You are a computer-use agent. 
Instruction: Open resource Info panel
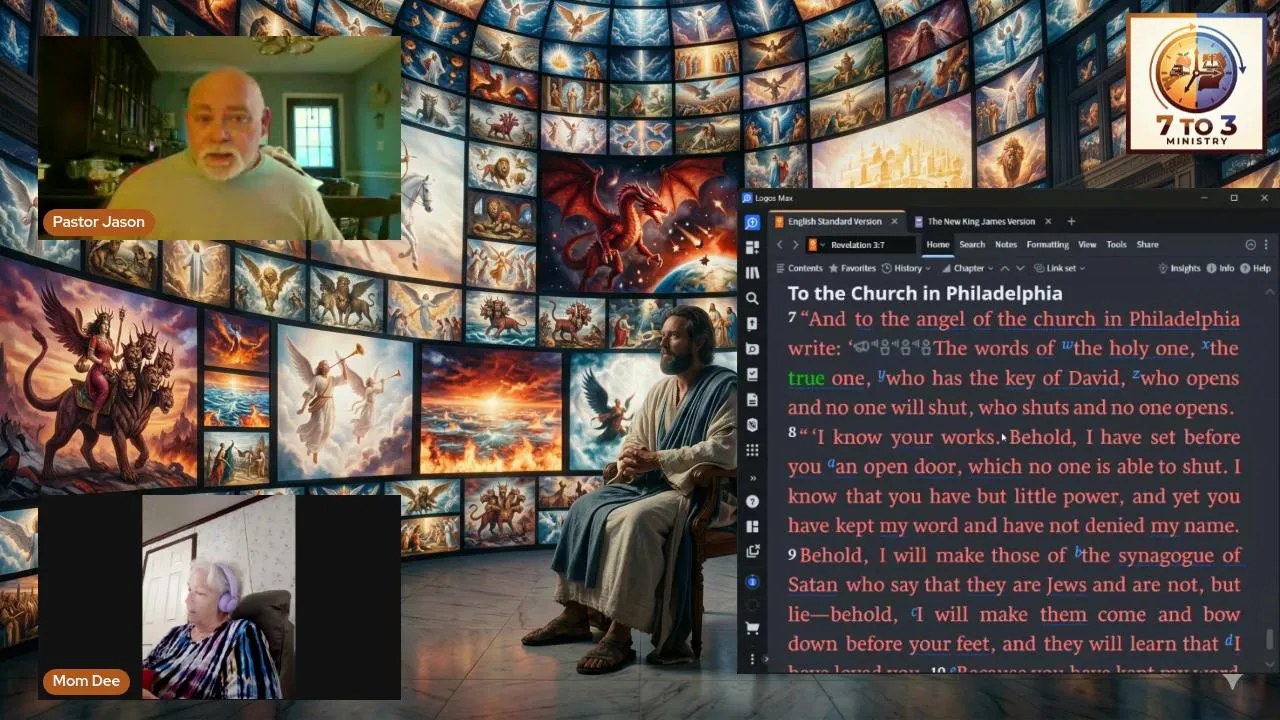tap(1221, 268)
